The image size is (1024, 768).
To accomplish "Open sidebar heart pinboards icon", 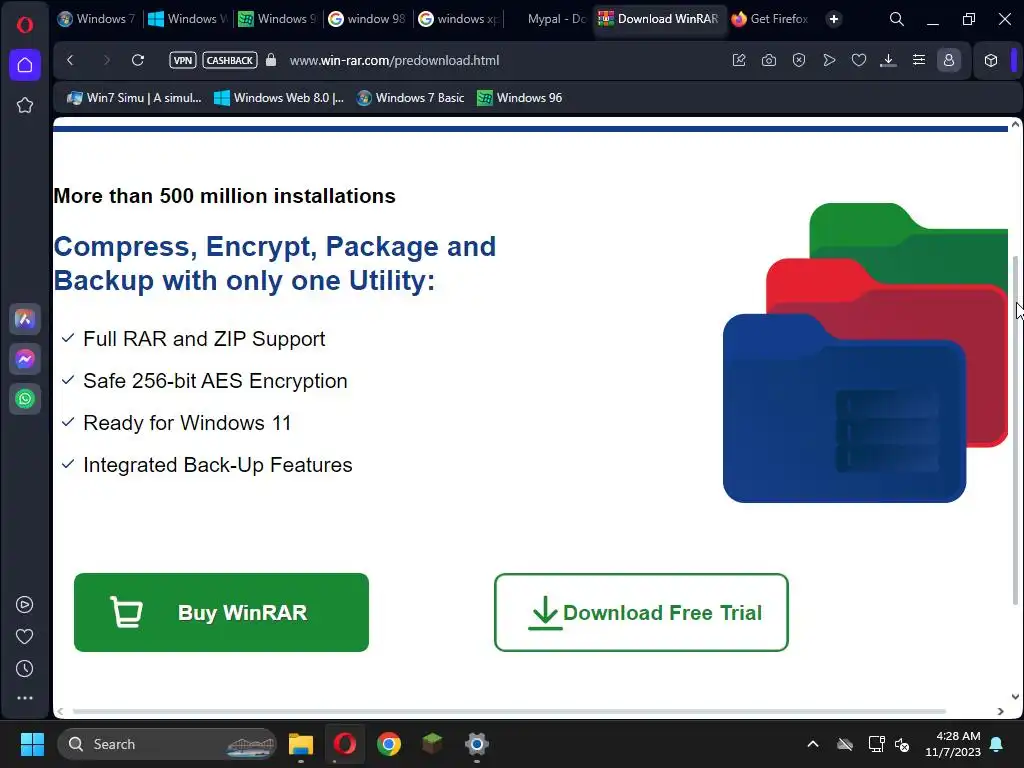I will (24, 636).
